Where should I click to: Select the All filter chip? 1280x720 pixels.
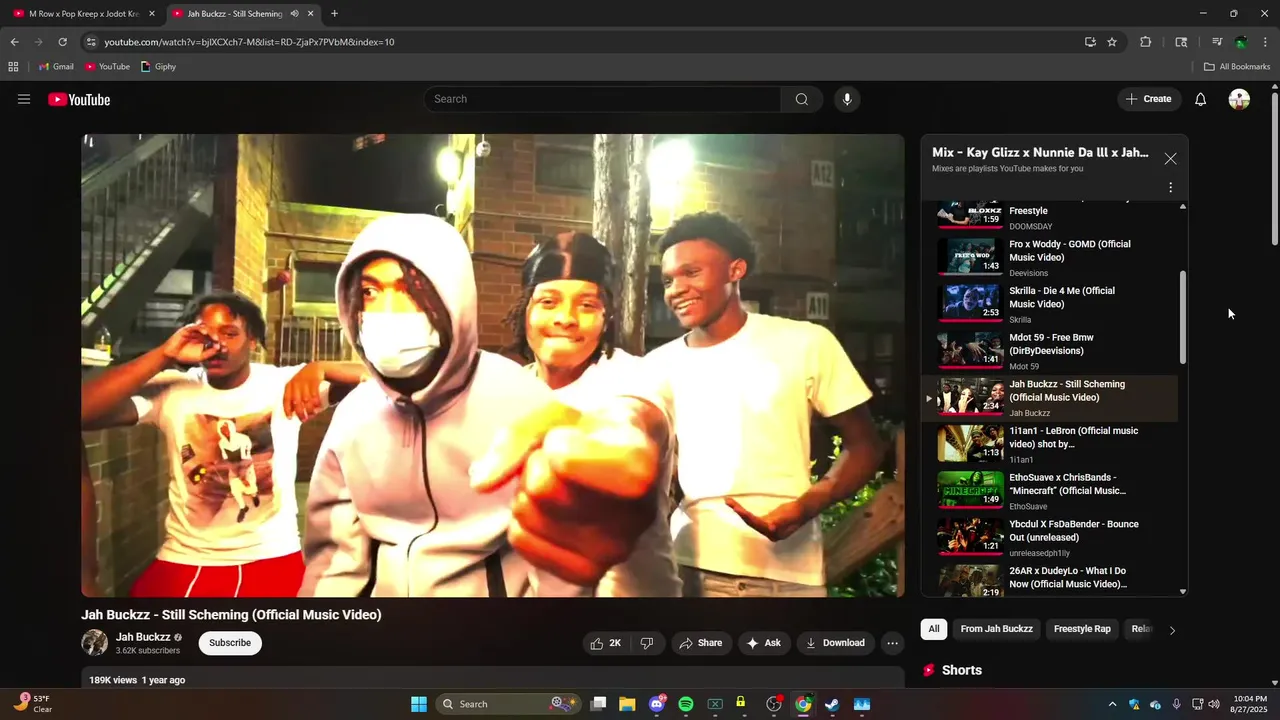934,629
